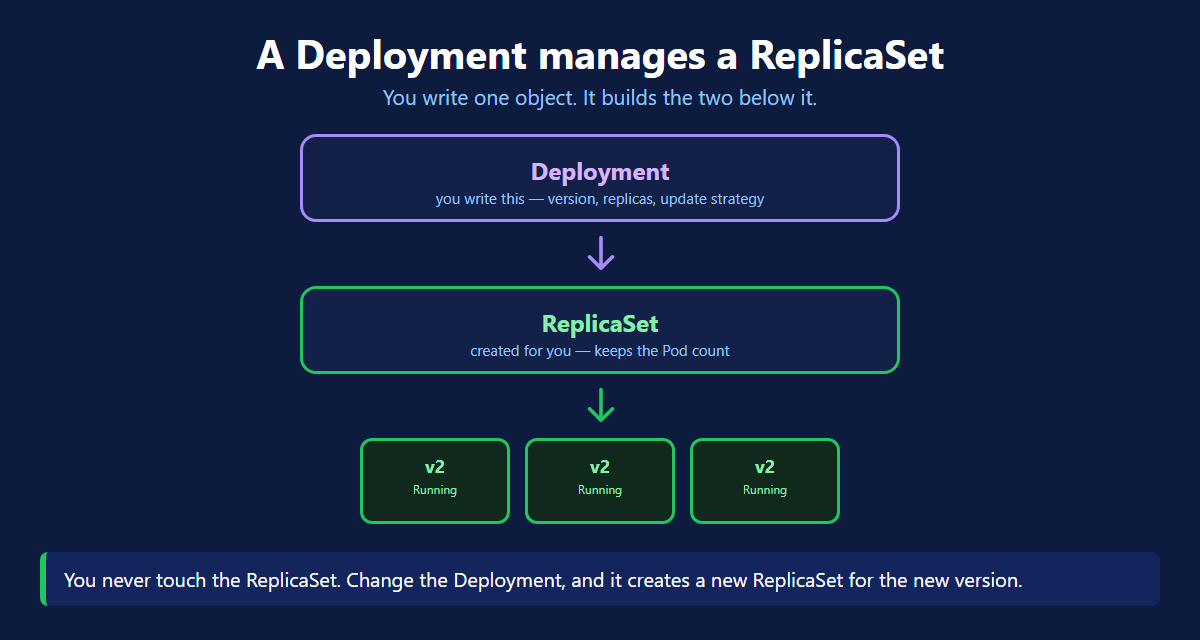Click the purple Deployment box
The width and height of the screenshot is (1200, 640).
(x=600, y=178)
